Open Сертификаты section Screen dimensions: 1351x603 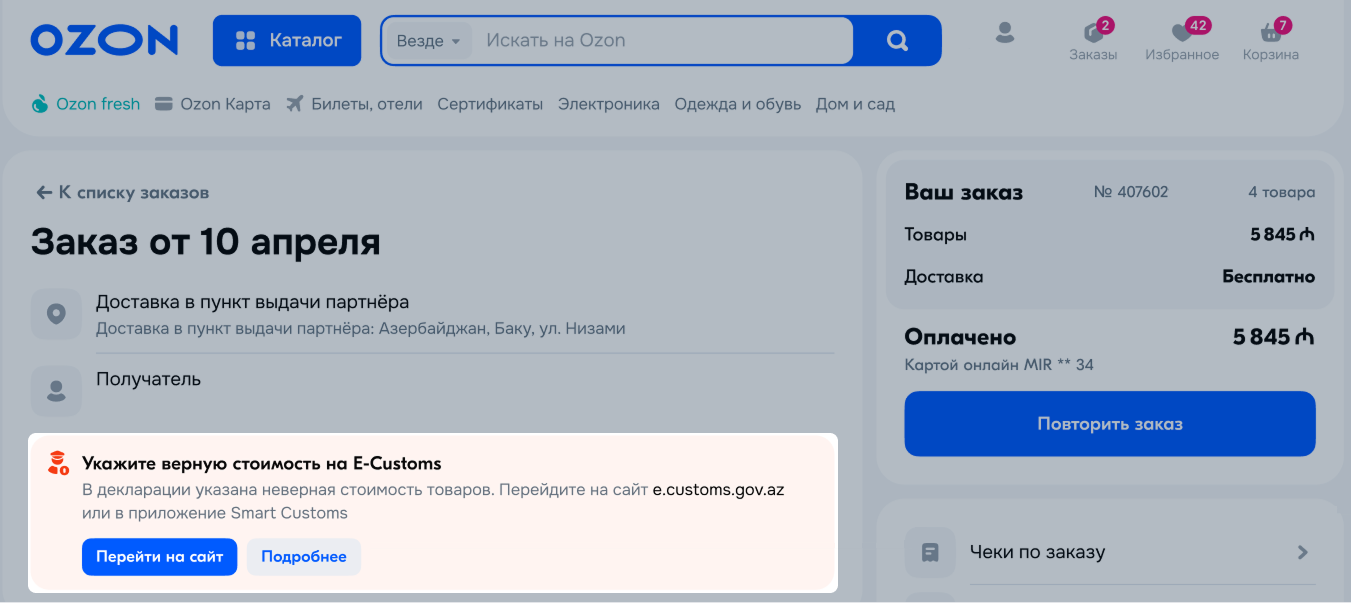coord(490,104)
